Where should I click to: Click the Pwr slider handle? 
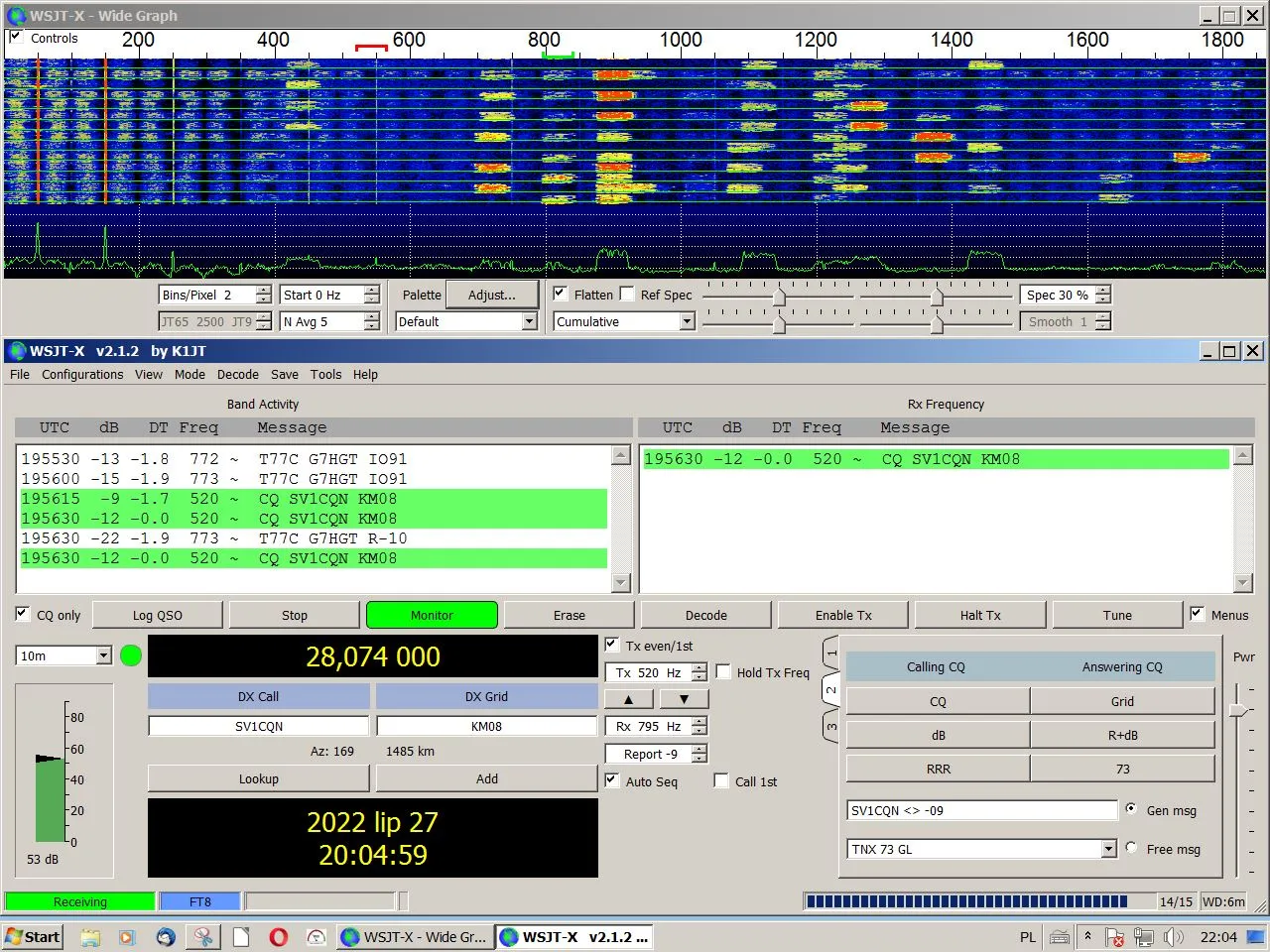pos(1238,710)
